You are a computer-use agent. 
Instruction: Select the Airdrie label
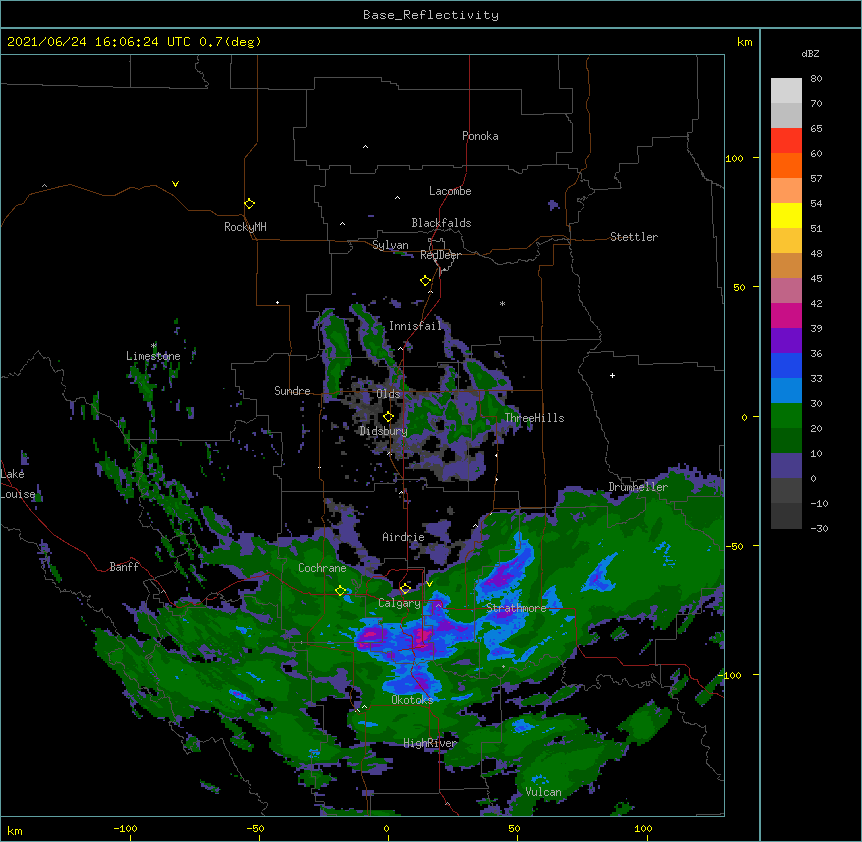(x=403, y=537)
